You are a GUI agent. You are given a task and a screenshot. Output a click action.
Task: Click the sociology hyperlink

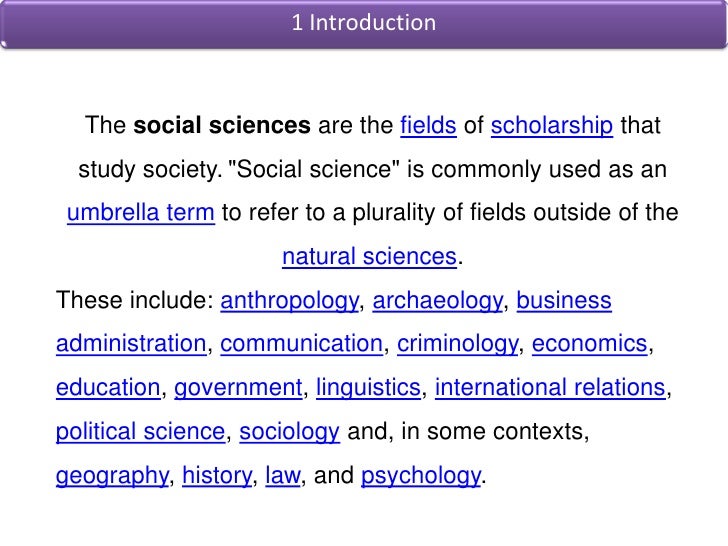coord(291,432)
